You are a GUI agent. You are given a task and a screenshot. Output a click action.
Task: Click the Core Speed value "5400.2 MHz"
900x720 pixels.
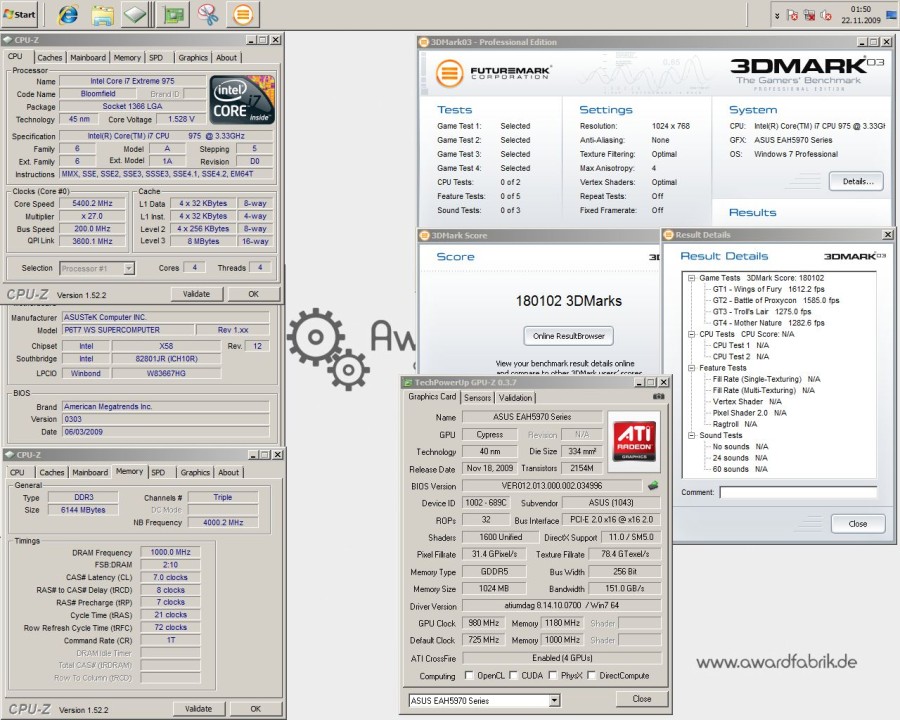92,203
